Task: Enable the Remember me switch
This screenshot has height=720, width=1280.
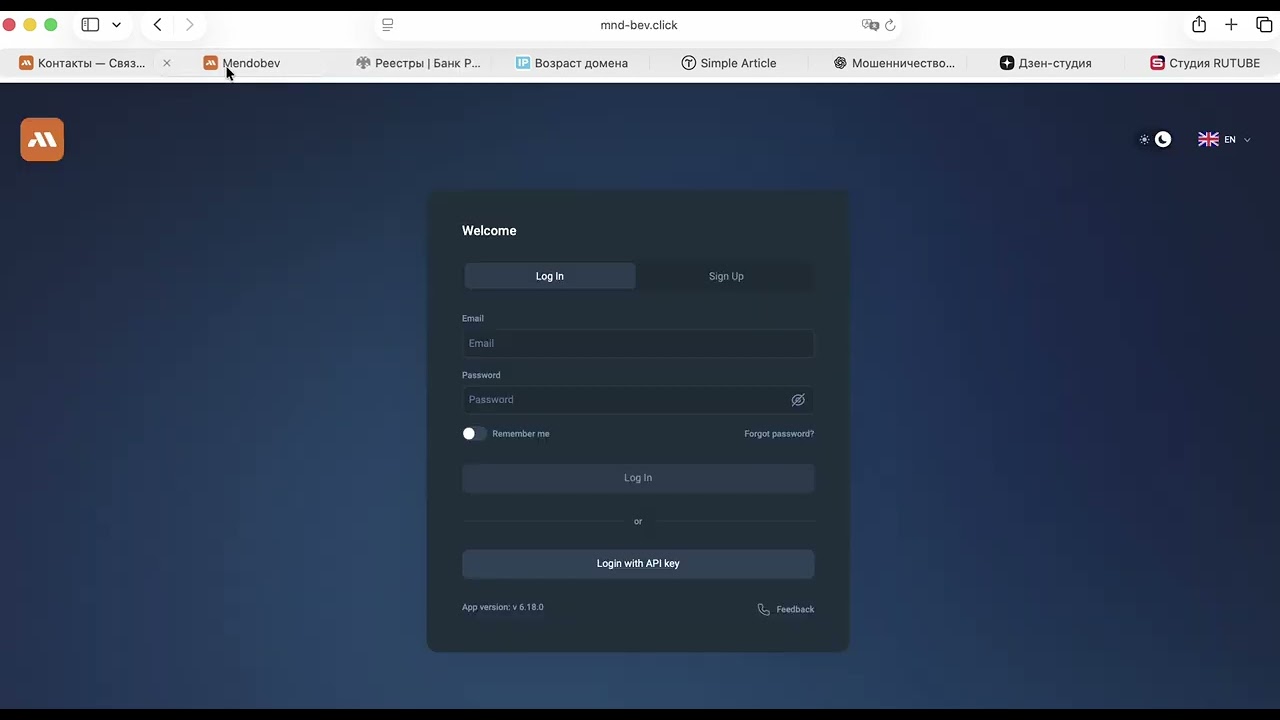Action: coord(474,434)
